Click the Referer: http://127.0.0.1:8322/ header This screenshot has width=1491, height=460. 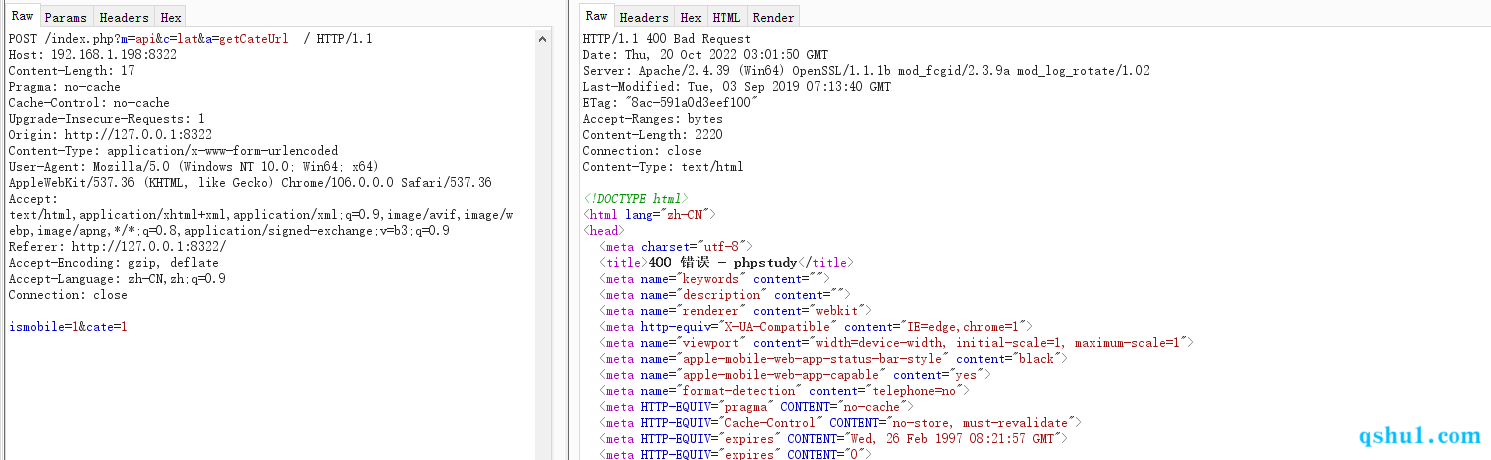click(x=117, y=247)
